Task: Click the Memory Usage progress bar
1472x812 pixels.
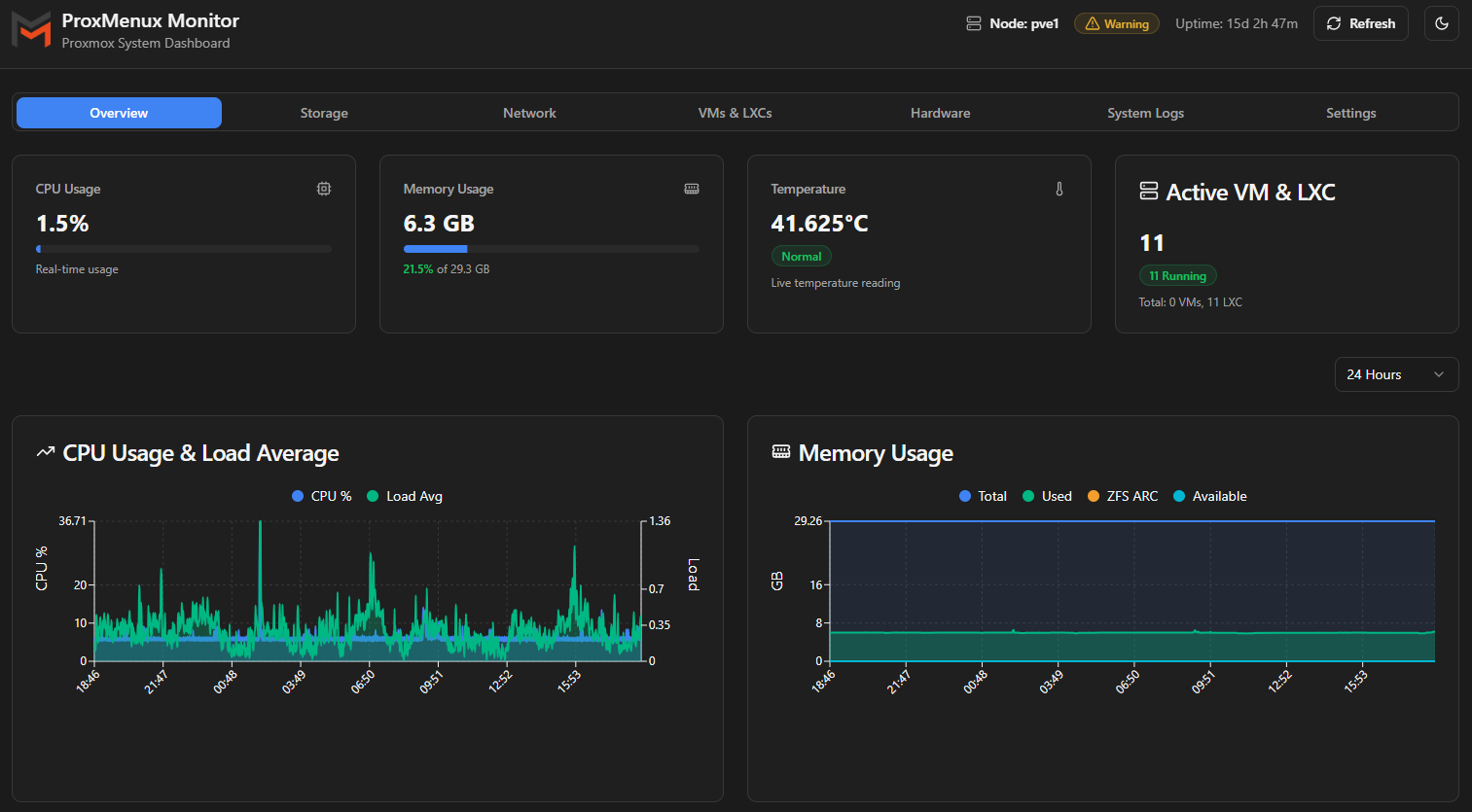Action: [x=551, y=249]
